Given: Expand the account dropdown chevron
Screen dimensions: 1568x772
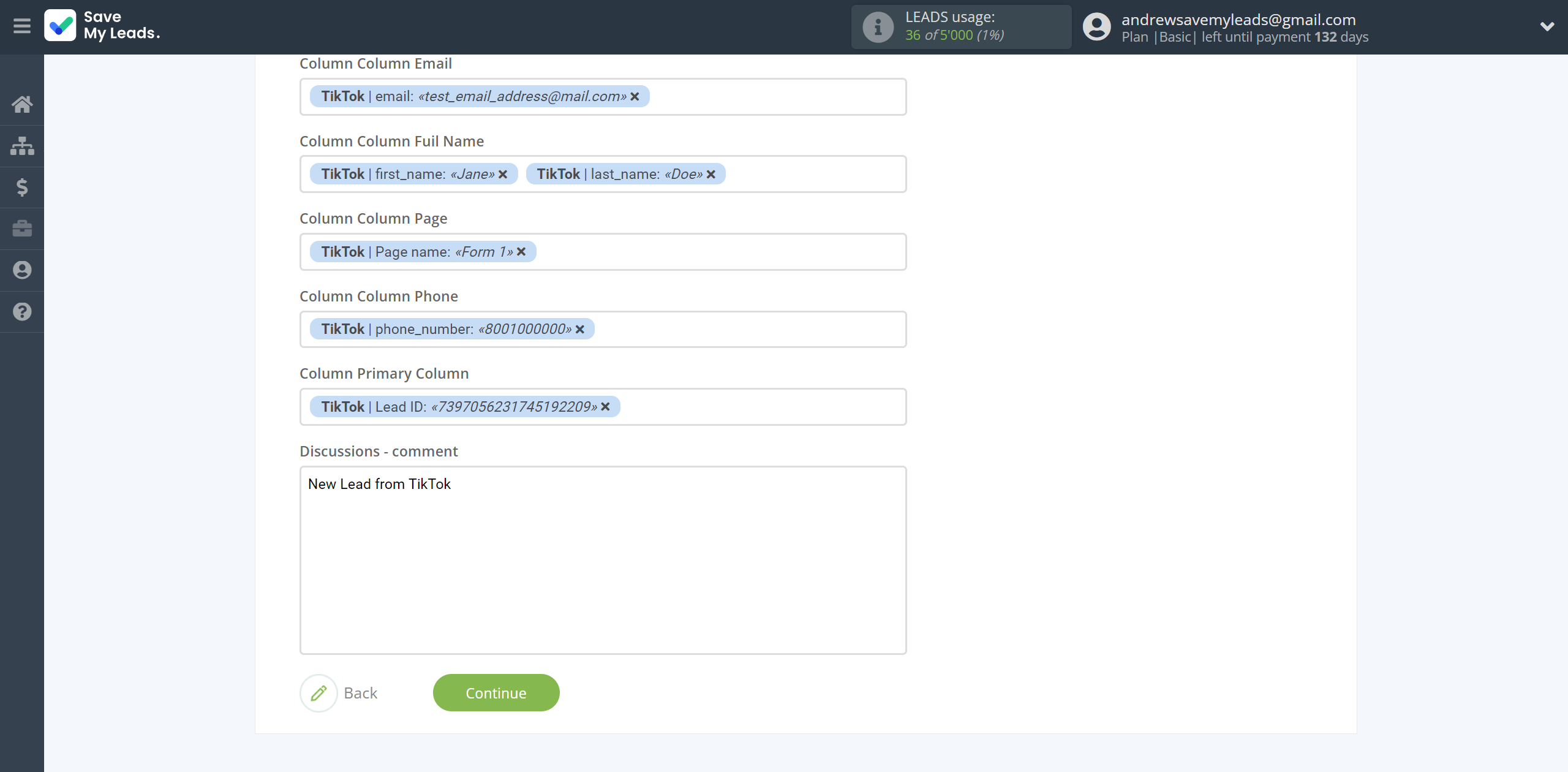Looking at the screenshot, I should coord(1547,26).
